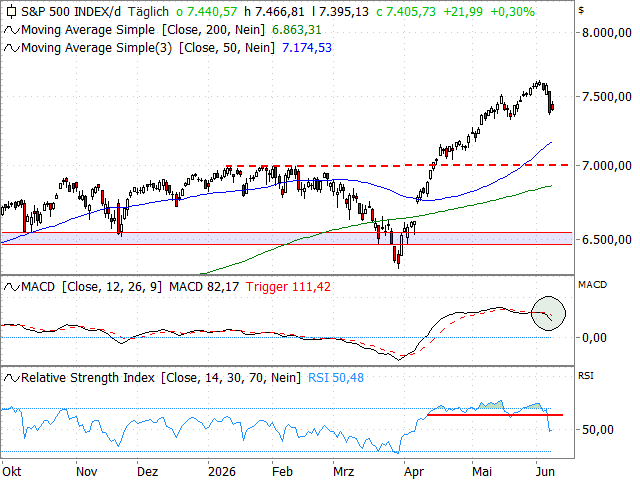Click the Moving Average Simple(3) [Close, 50, Nein] label
The width and height of the screenshot is (640, 480).
click(148, 48)
